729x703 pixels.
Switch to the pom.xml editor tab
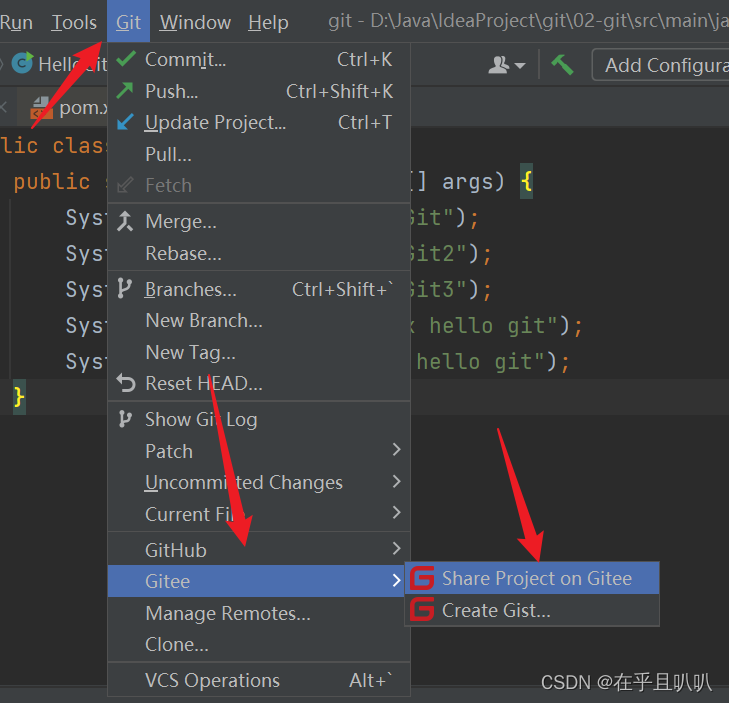click(64, 107)
